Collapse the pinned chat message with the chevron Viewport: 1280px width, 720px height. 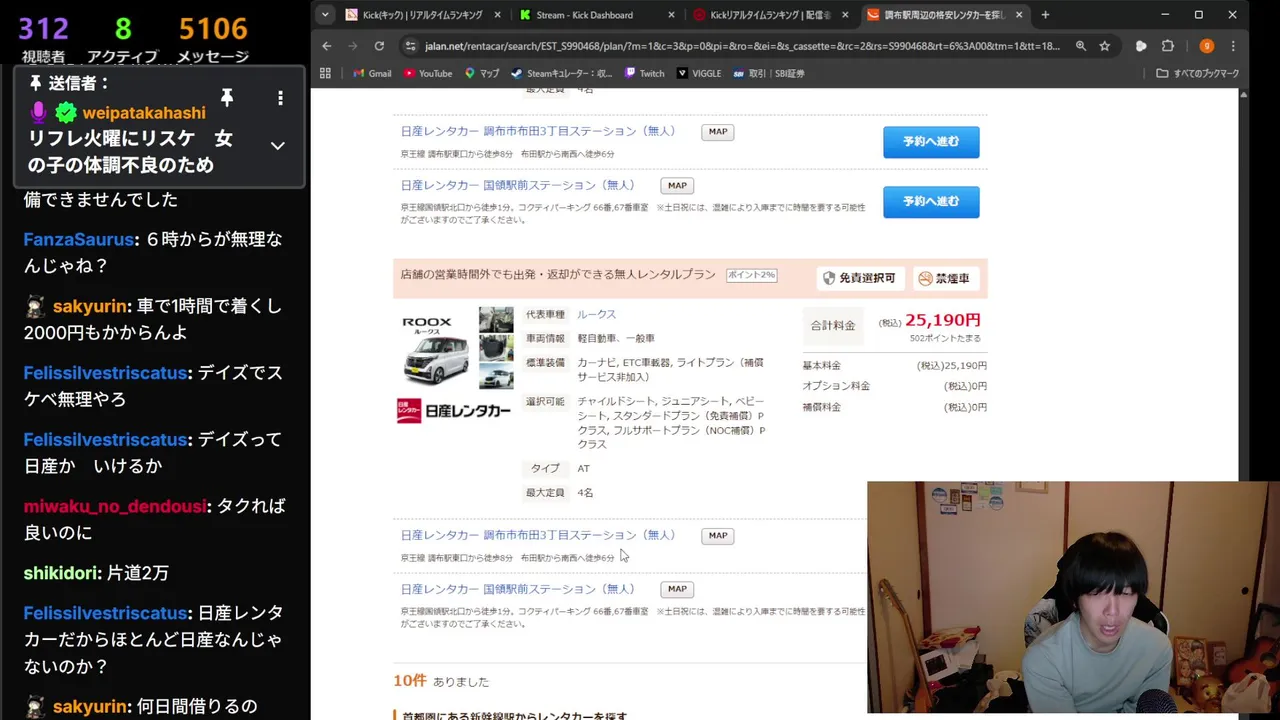[278, 146]
